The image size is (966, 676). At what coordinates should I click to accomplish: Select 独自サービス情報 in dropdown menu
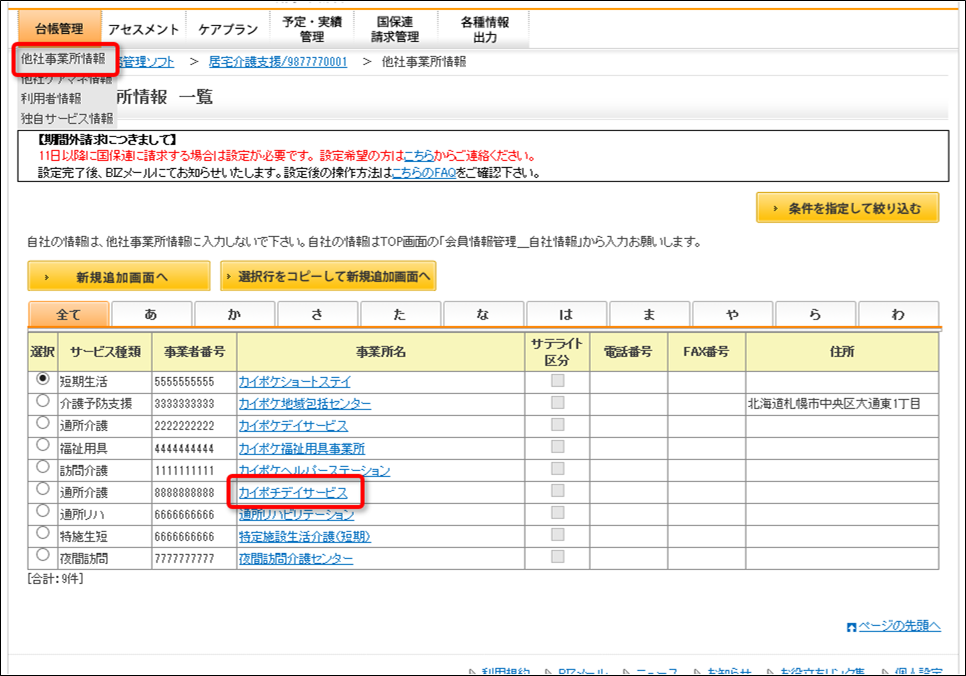67,118
